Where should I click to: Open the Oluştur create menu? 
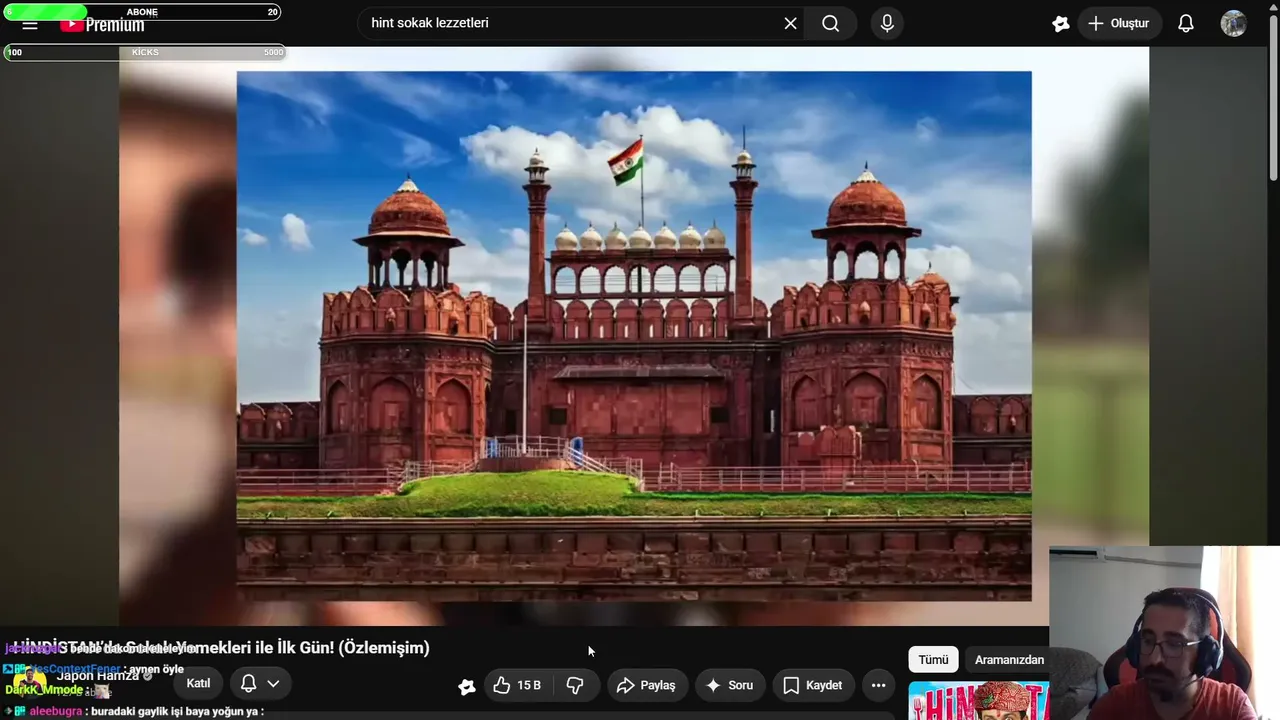(x=1119, y=23)
